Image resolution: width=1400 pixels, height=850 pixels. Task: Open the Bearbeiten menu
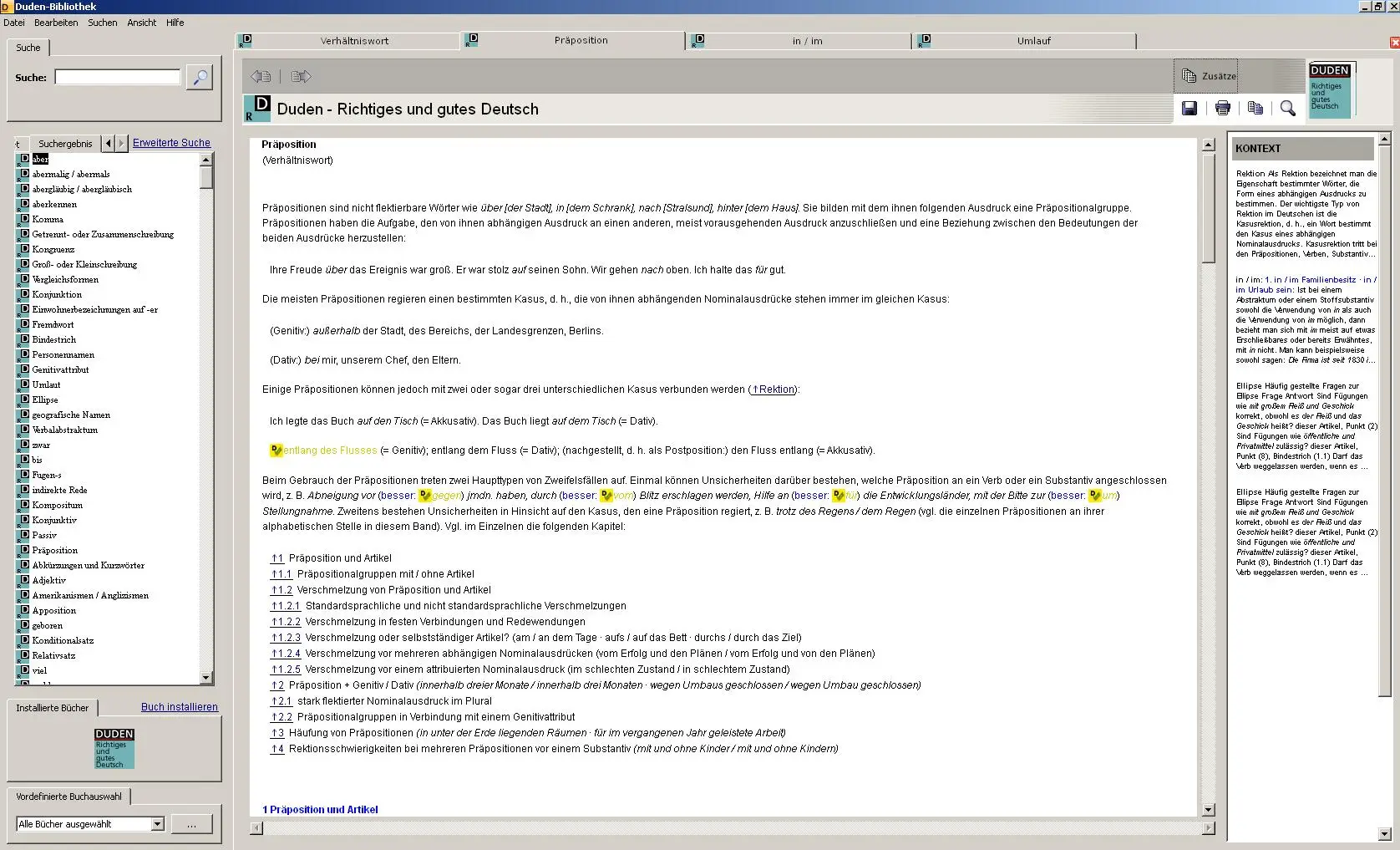(x=57, y=23)
